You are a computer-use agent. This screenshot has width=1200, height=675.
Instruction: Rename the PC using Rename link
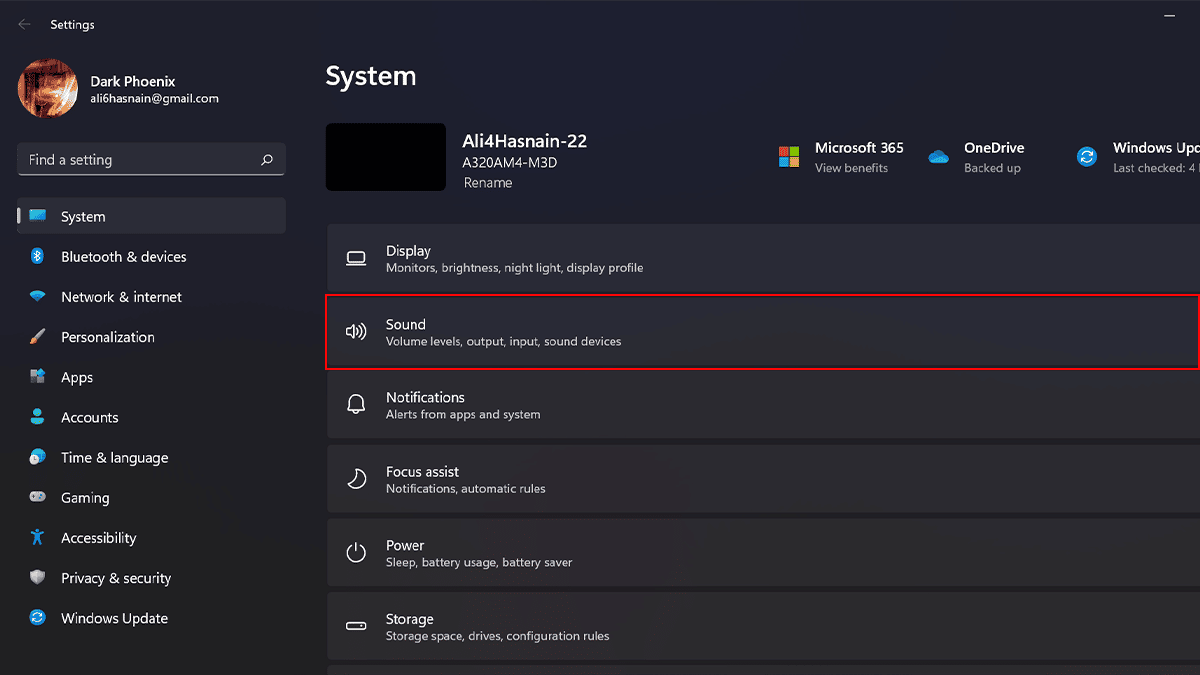click(x=488, y=183)
